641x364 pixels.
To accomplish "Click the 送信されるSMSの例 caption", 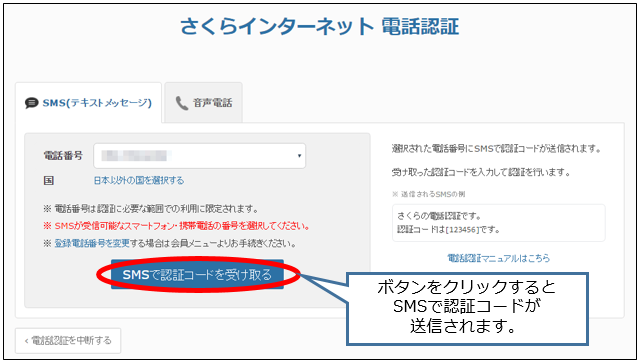I will [429, 194].
